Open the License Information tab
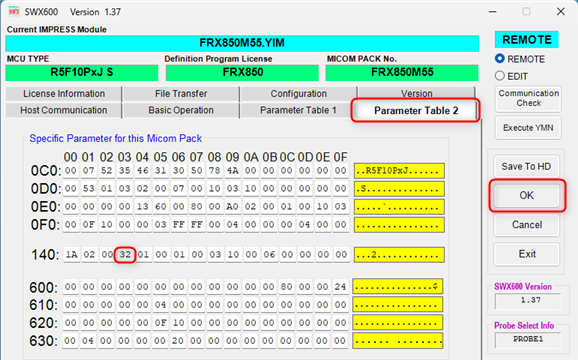 coord(64,94)
